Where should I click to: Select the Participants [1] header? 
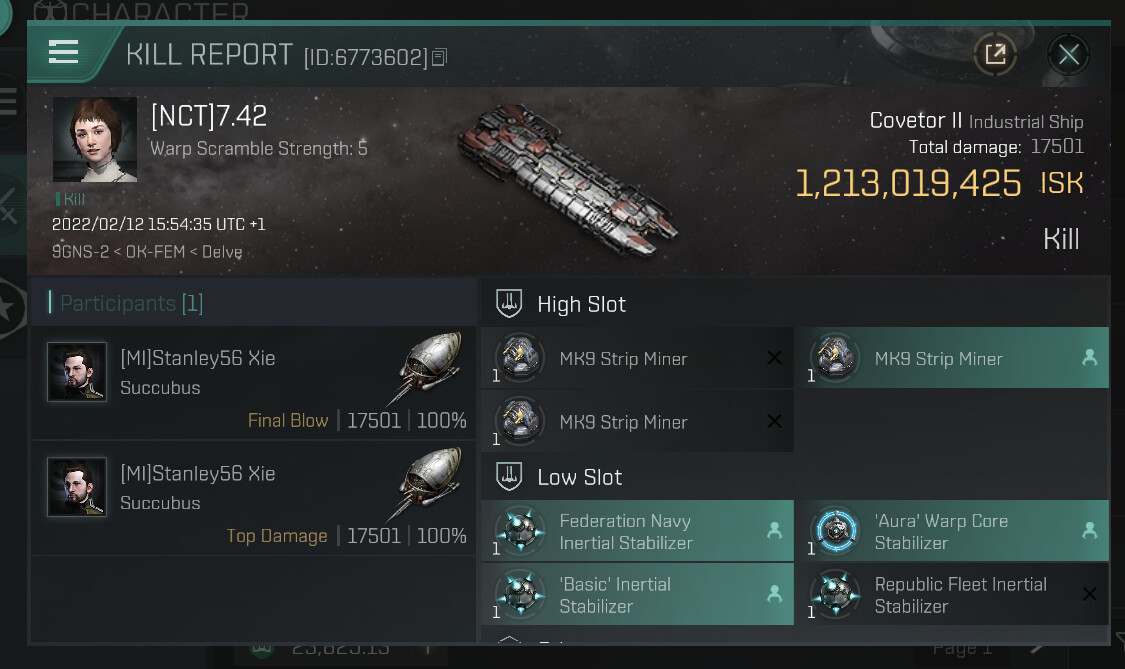(132, 303)
